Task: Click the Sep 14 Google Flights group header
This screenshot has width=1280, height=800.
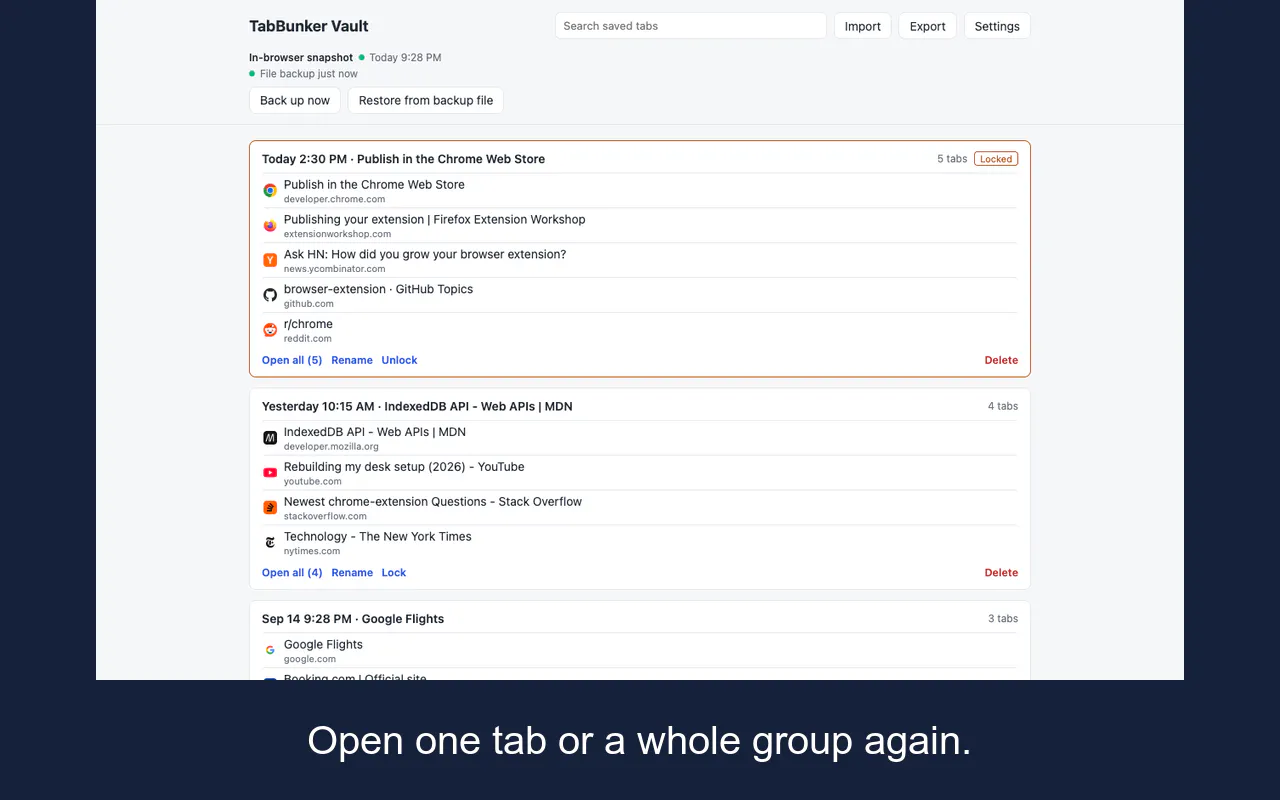Action: pos(353,619)
